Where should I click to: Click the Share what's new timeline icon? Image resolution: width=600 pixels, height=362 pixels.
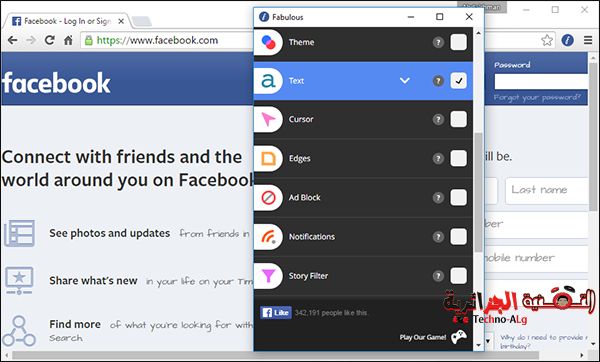pyautogui.click(x=19, y=280)
